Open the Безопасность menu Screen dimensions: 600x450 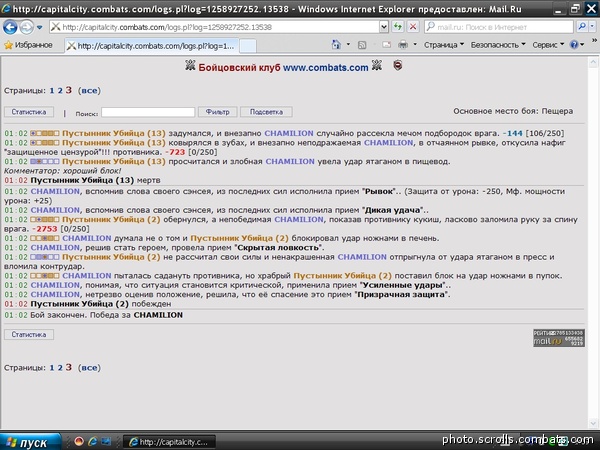point(498,45)
